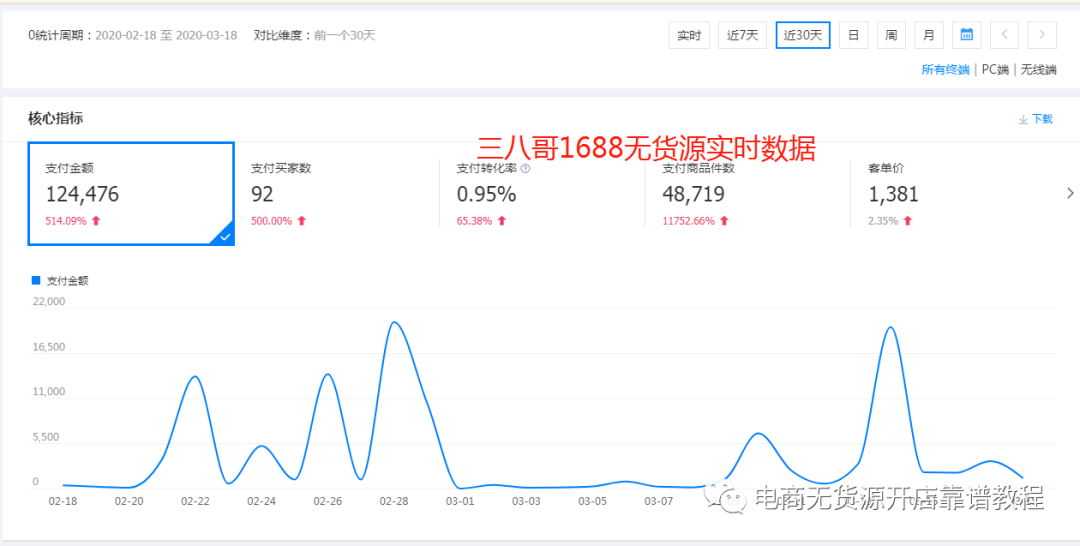Click the 02-28 axis date label
This screenshot has width=1080, height=546.
point(393,501)
